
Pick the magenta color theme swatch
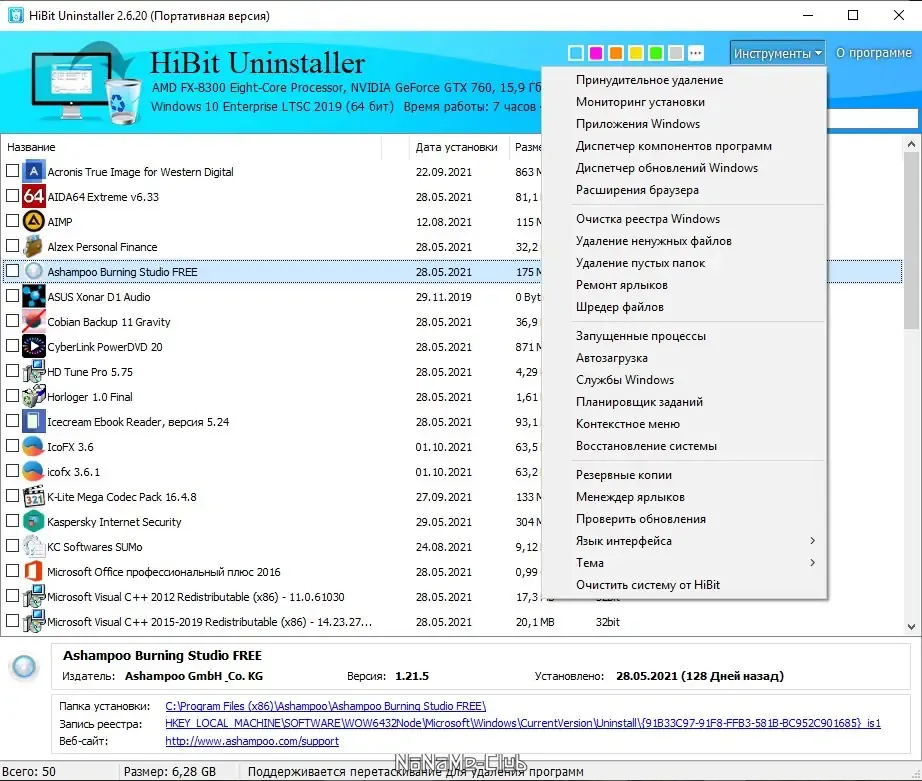tap(596, 54)
